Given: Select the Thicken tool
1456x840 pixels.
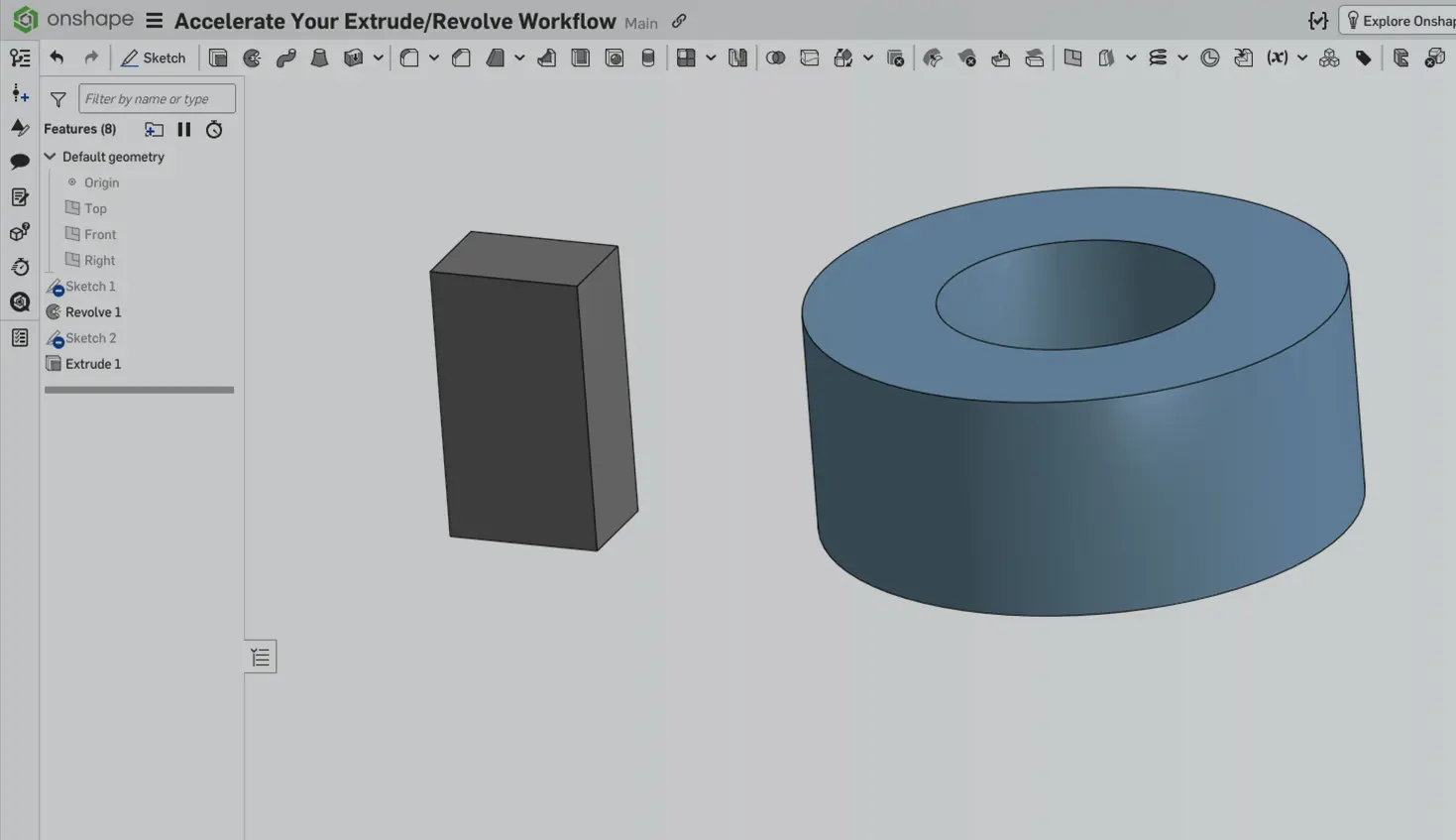Looking at the screenshot, I should coord(353,58).
